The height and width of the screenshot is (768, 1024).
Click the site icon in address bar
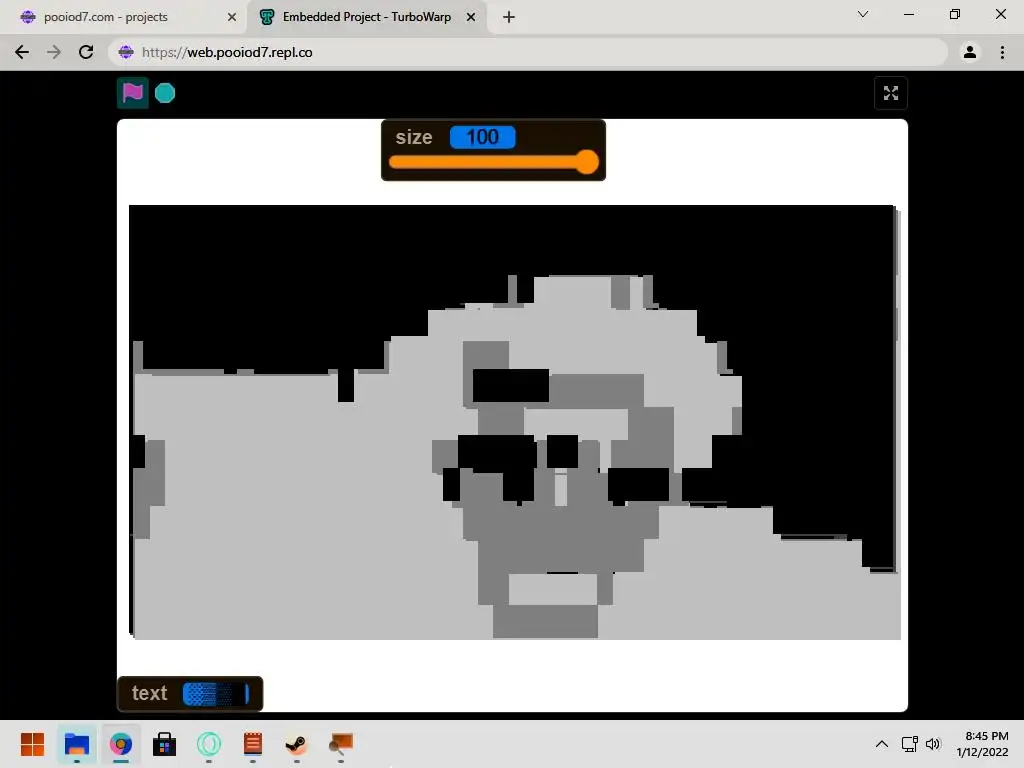[x=126, y=52]
